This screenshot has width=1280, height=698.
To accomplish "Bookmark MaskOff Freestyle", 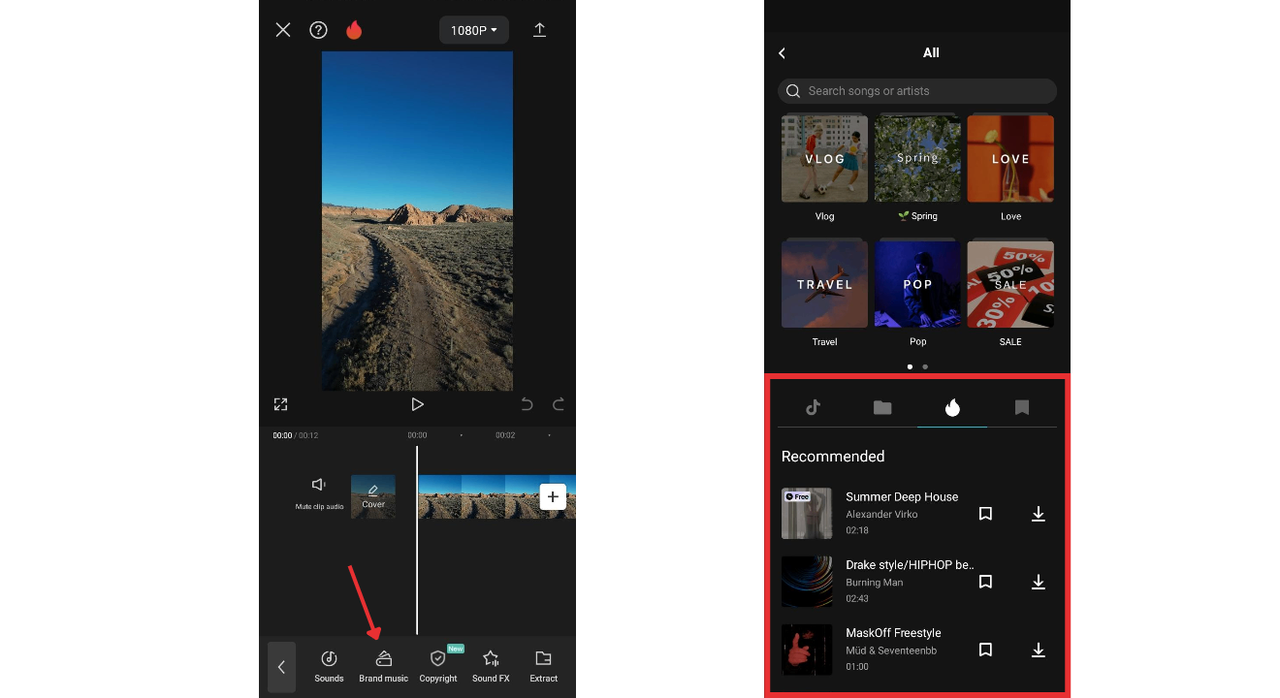I will 985,650.
